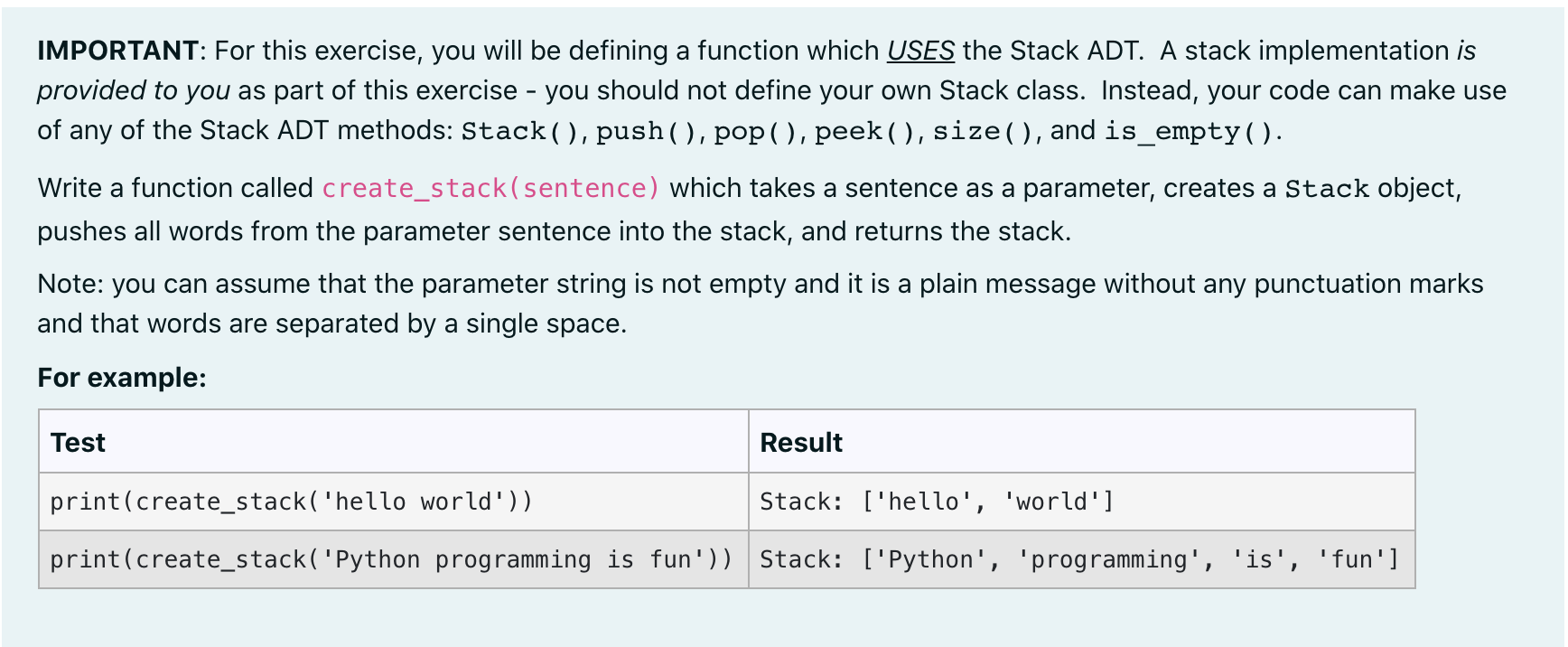
Task: Click the print(create_stack('hello world')) test cell
Action: pyautogui.click(x=394, y=502)
